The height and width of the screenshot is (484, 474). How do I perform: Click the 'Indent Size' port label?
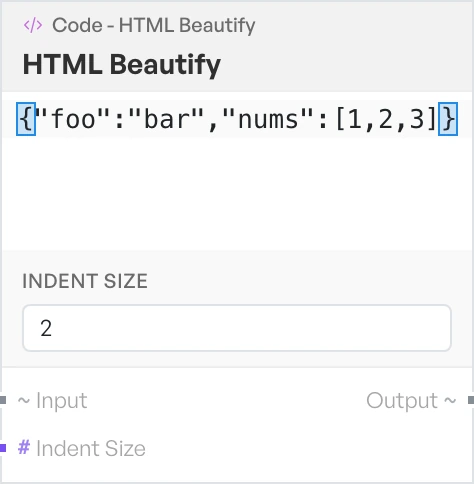point(91,448)
